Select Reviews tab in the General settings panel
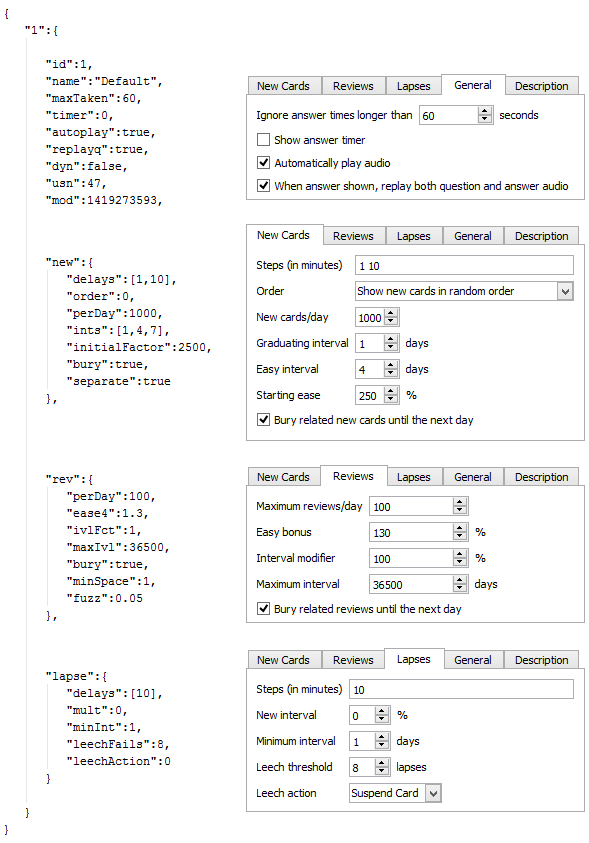 tap(353, 86)
